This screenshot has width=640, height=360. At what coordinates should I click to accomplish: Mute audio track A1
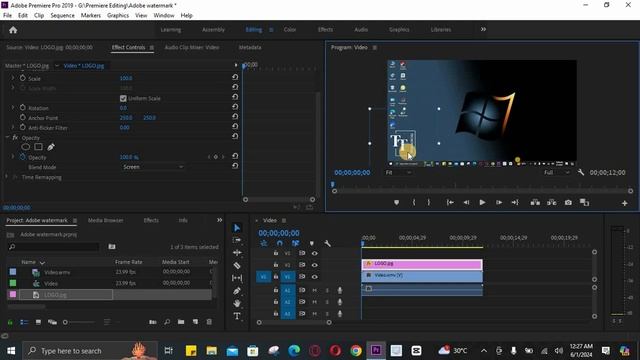coord(314,290)
